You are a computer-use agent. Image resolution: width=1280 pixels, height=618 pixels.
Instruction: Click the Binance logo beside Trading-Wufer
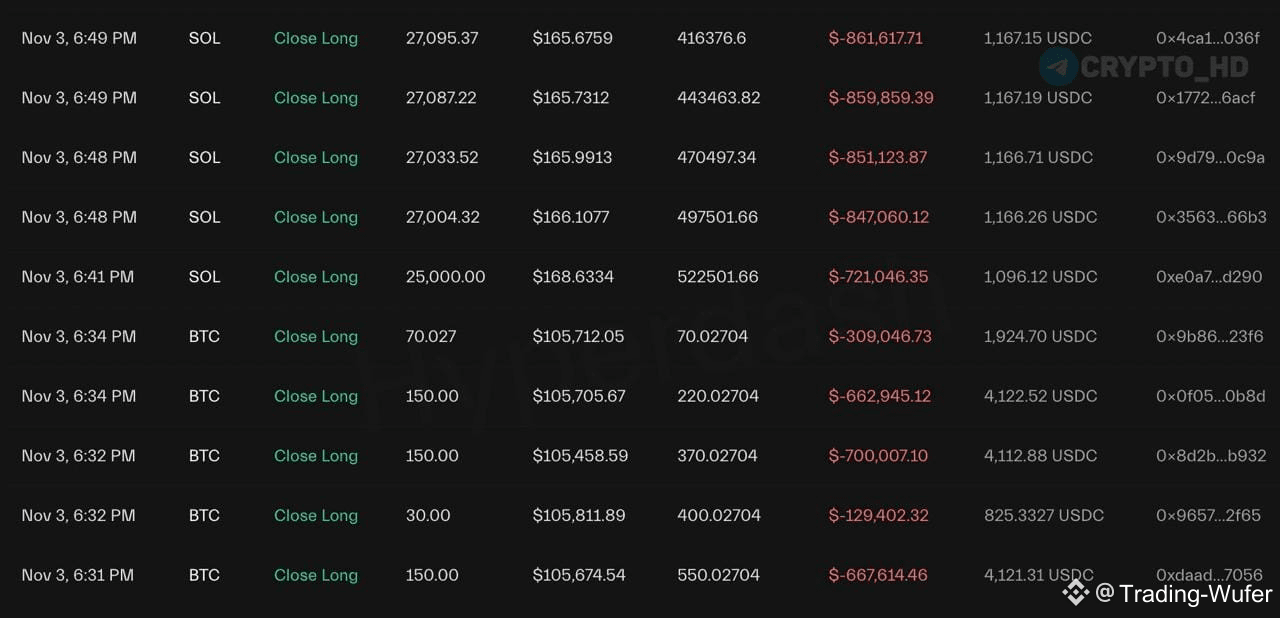click(1075, 593)
